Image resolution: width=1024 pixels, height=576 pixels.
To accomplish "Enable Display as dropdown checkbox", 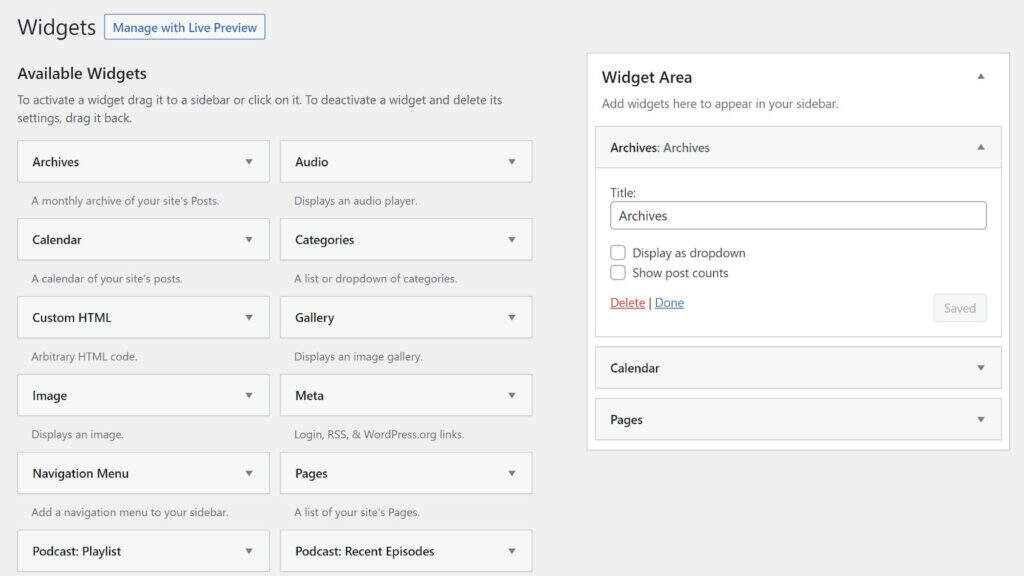I will [618, 253].
